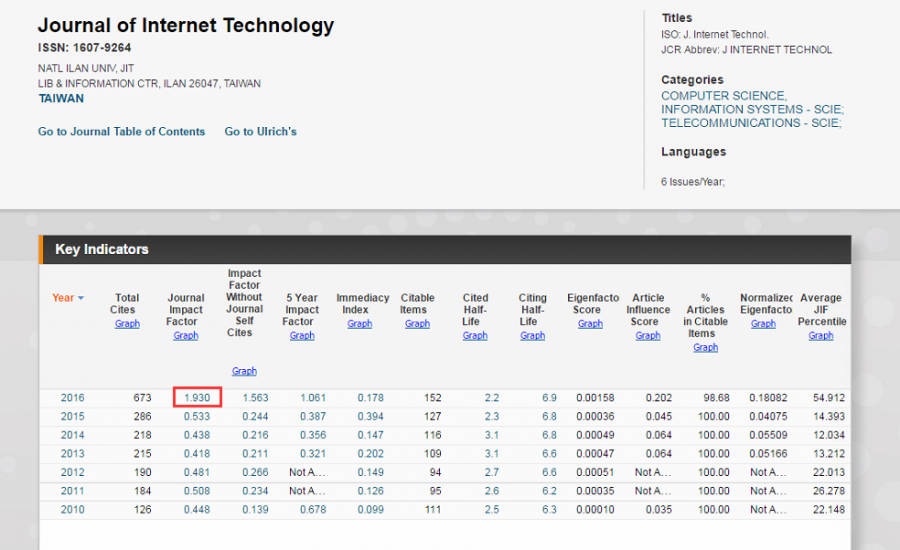Viewport: 900px width, 550px height.
Task: Click the 1.930 Journal Impact Factor value
Action: (x=197, y=397)
